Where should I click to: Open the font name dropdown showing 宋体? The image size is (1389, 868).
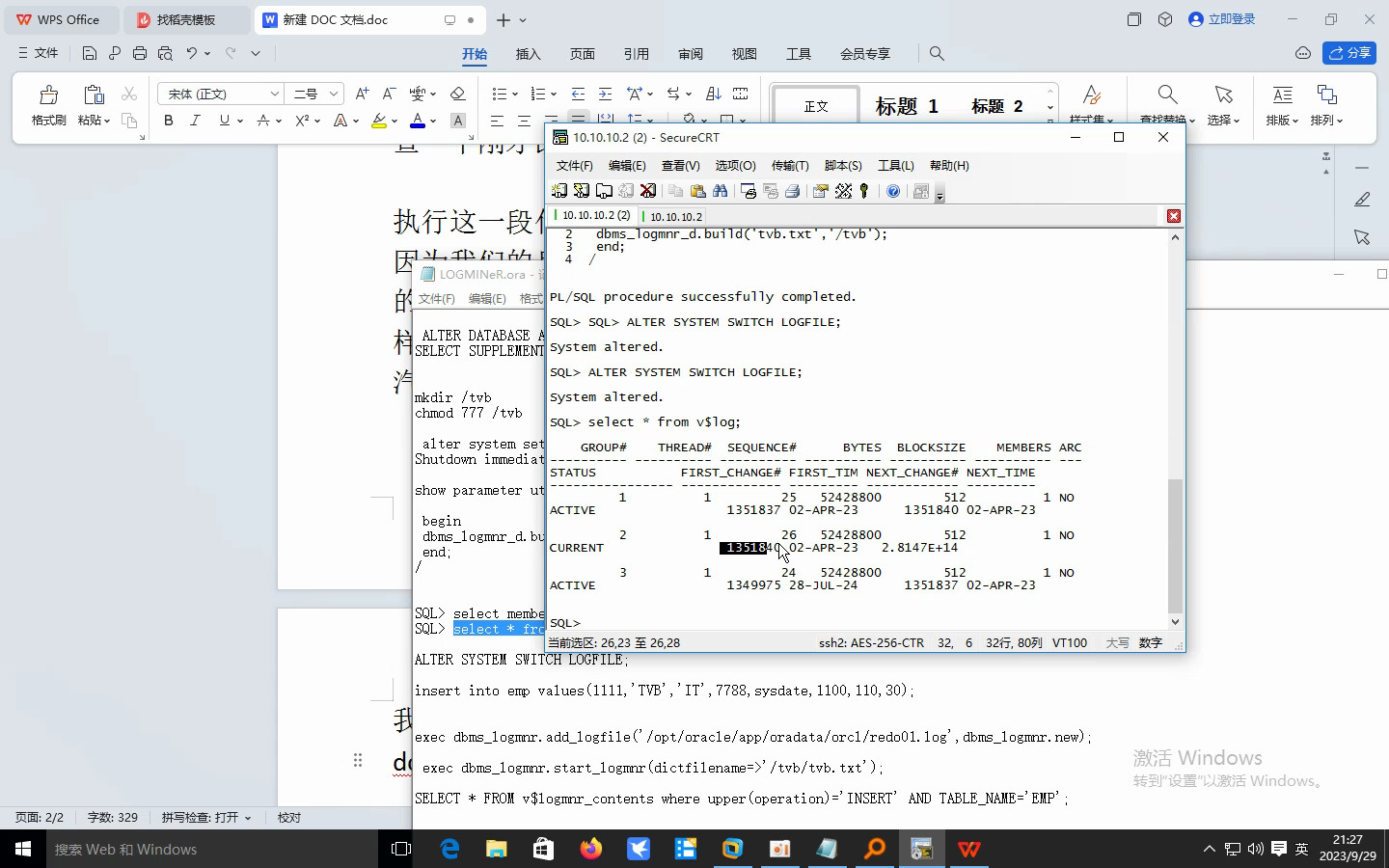pyautogui.click(x=273, y=94)
